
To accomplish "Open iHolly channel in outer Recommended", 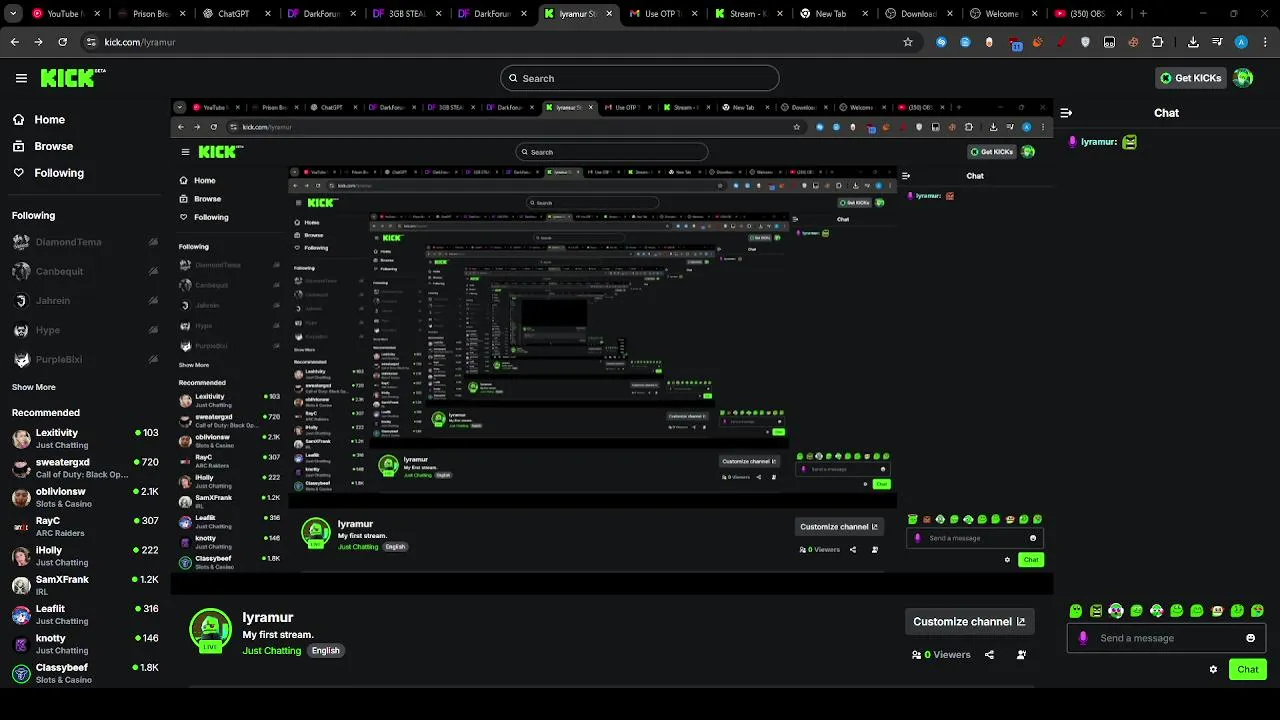I will pyautogui.click(x=85, y=556).
